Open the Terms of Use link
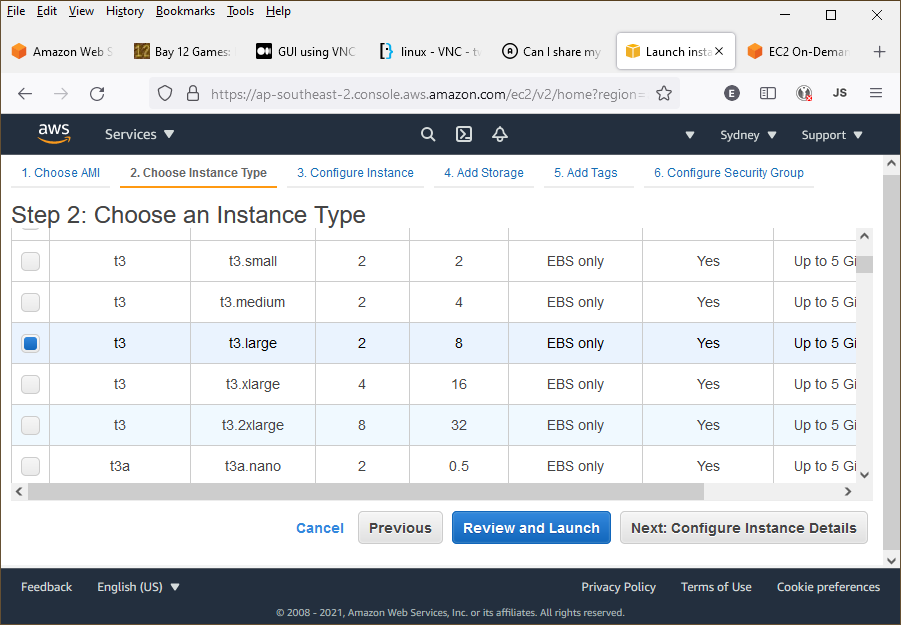Screen dimensions: 901x625 point(716,587)
